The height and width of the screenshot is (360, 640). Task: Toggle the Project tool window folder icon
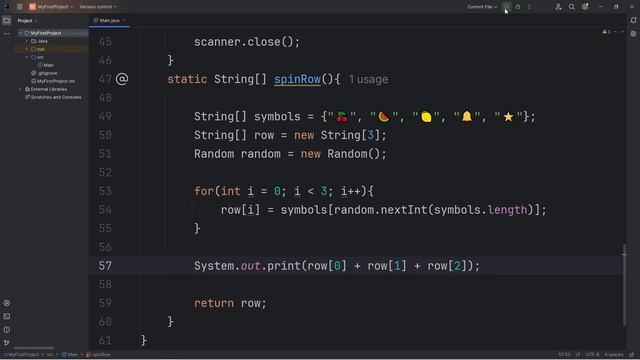7,20
